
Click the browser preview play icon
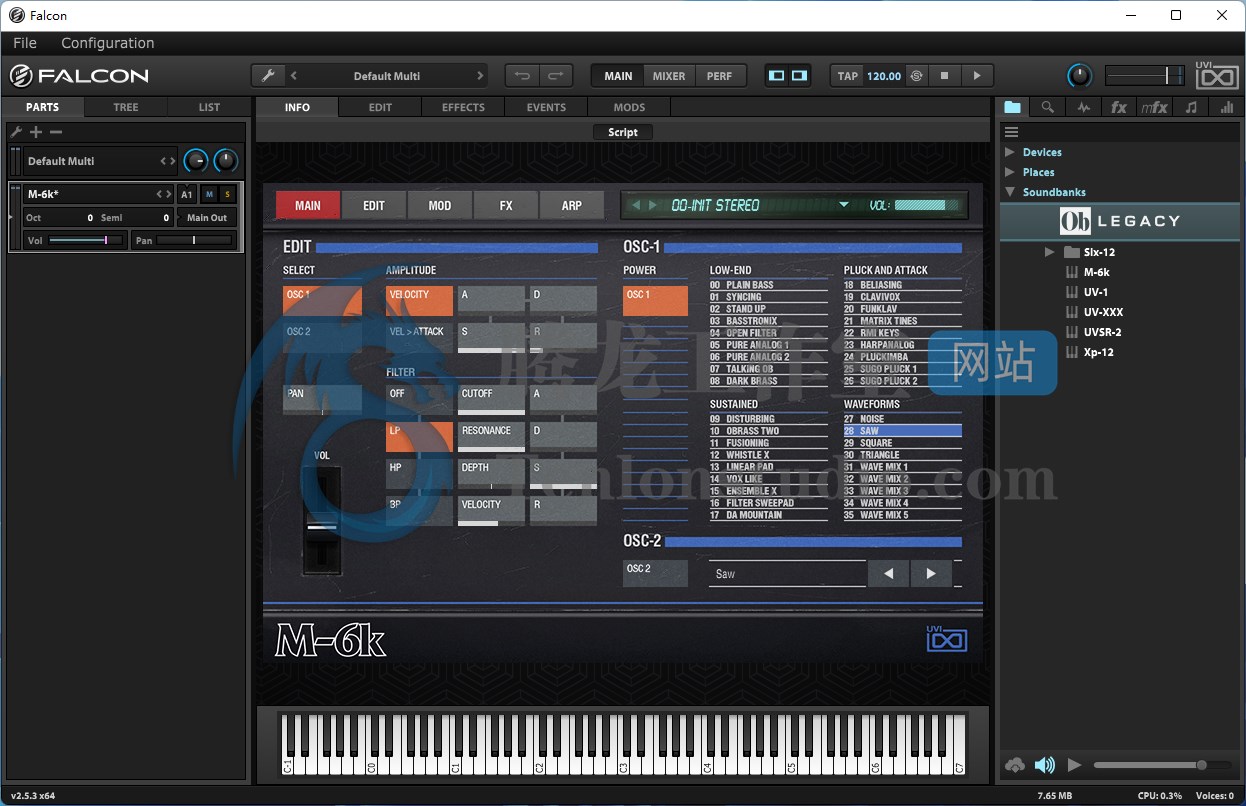click(1075, 765)
